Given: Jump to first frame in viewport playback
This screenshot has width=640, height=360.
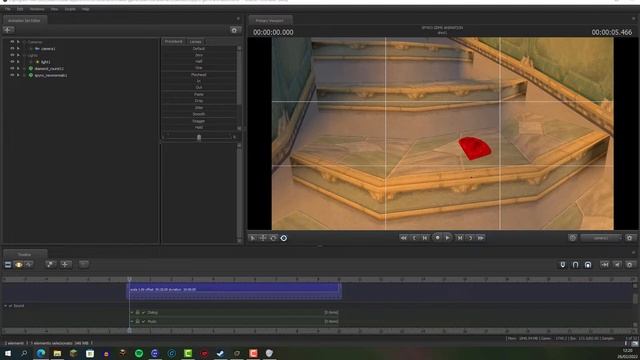Looking at the screenshot, I should click(403, 238).
